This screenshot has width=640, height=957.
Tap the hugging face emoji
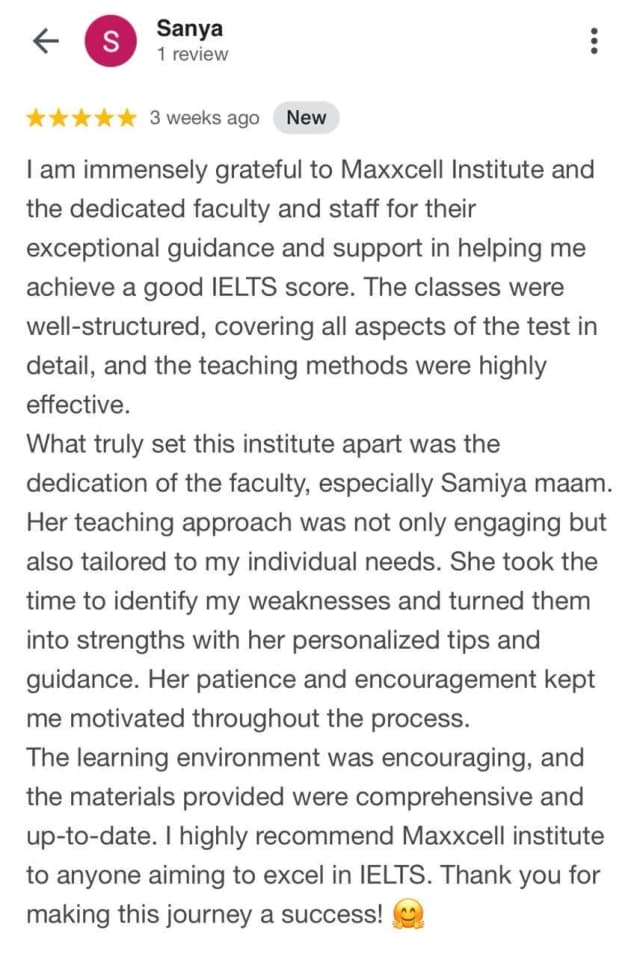click(408, 915)
